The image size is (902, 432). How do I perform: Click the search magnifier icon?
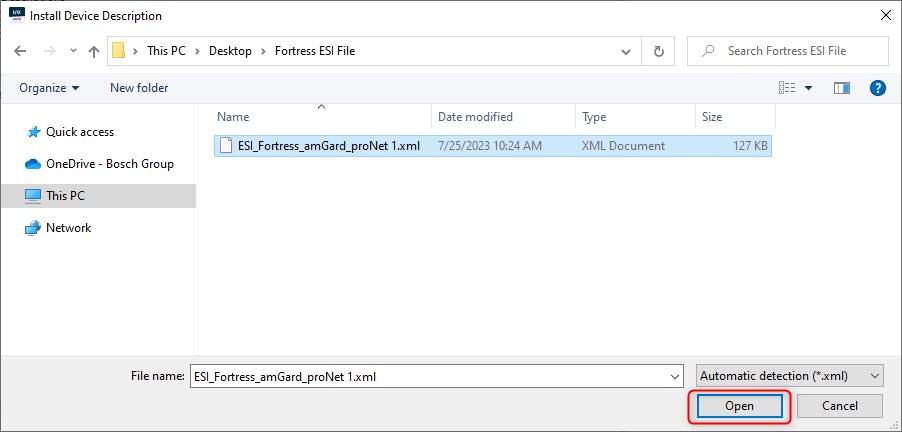[709, 51]
